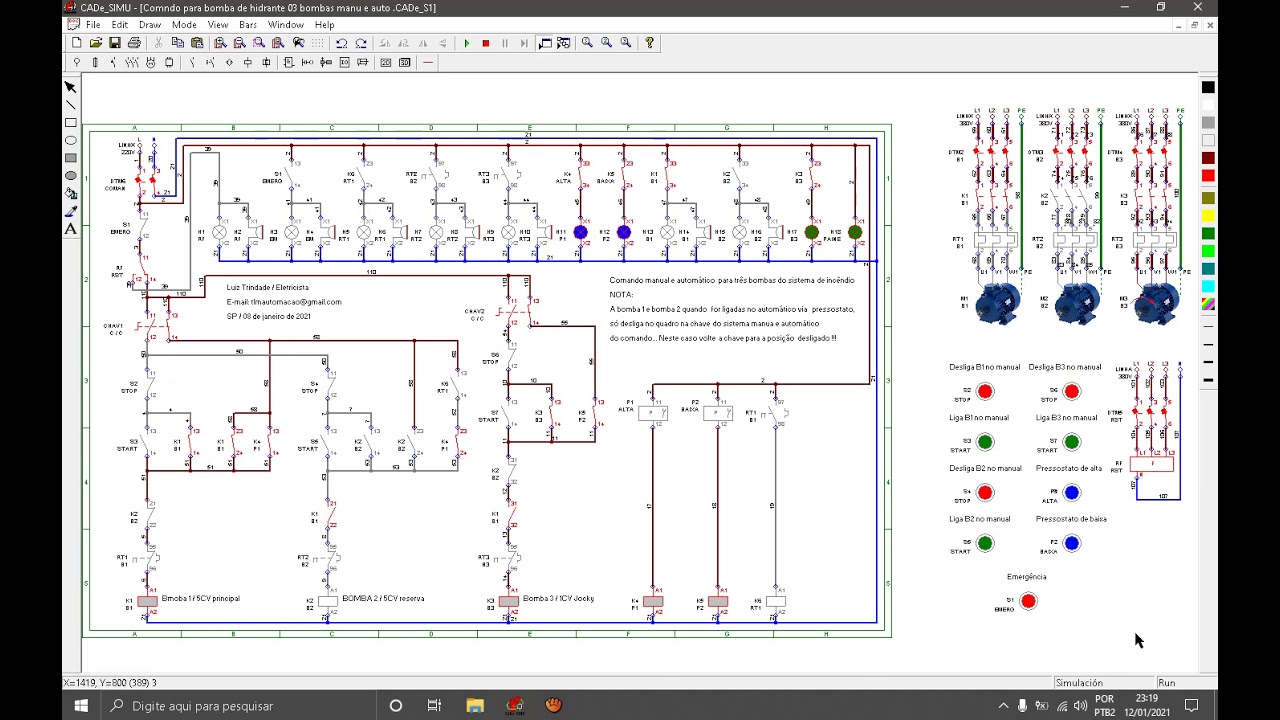Click the Redo arrow icon
The width and height of the screenshot is (1280, 720).
[361, 43]
